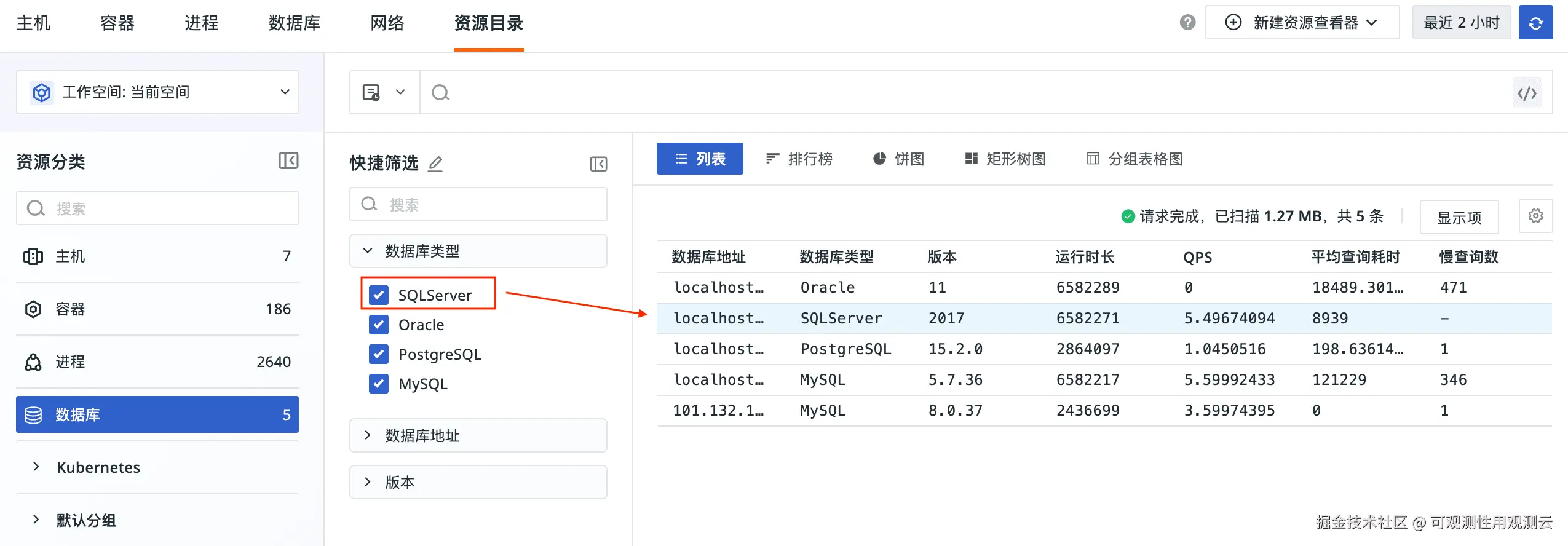Collapse the 快捷筛选 panel icon

pyautogui.click(x=598, y=164)
